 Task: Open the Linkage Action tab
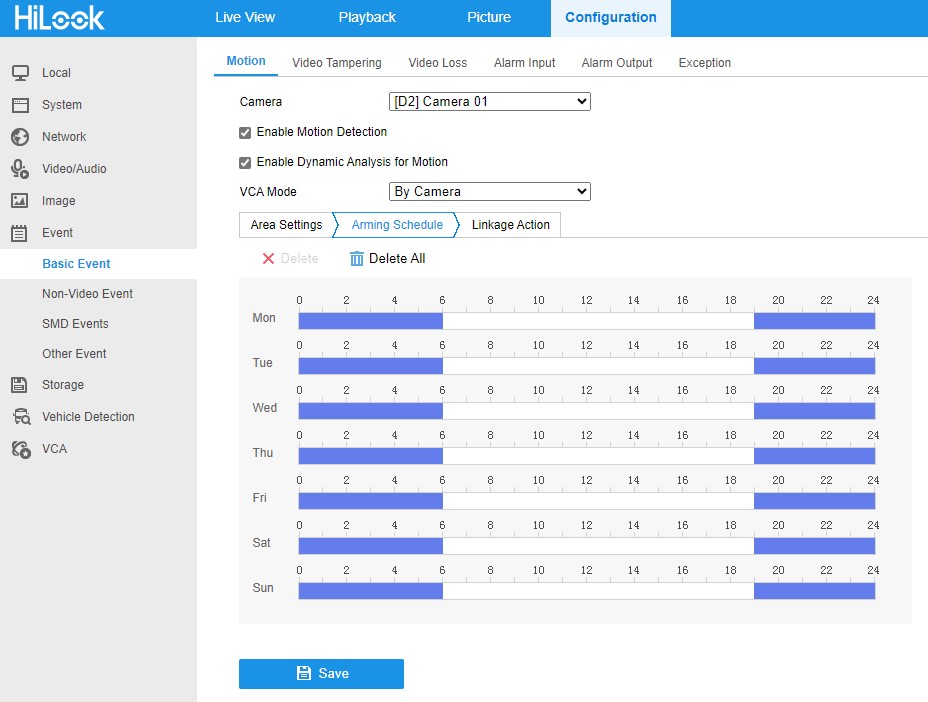(510, 225)
